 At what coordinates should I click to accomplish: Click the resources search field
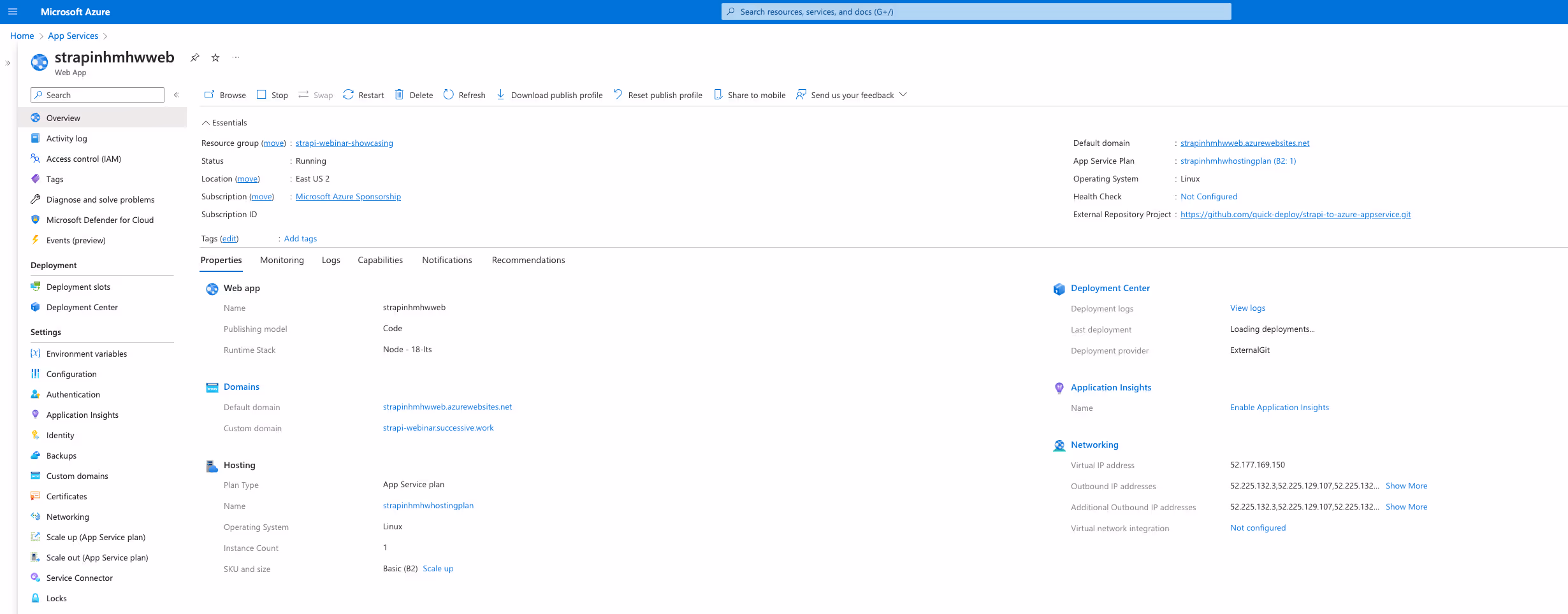(x=975, y=11)
